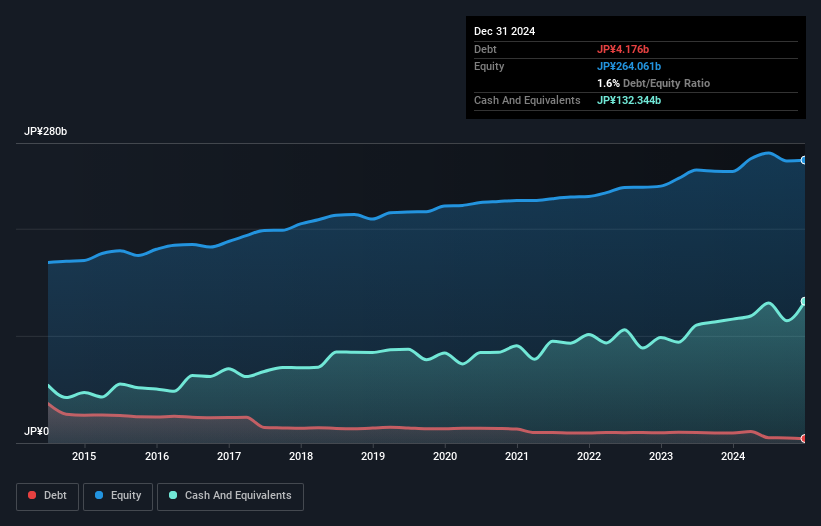Image resolution: width=821 pixels, height=526 pixels.
Task: Click the Debt row label in tooltip
Action: coord(485,49)
